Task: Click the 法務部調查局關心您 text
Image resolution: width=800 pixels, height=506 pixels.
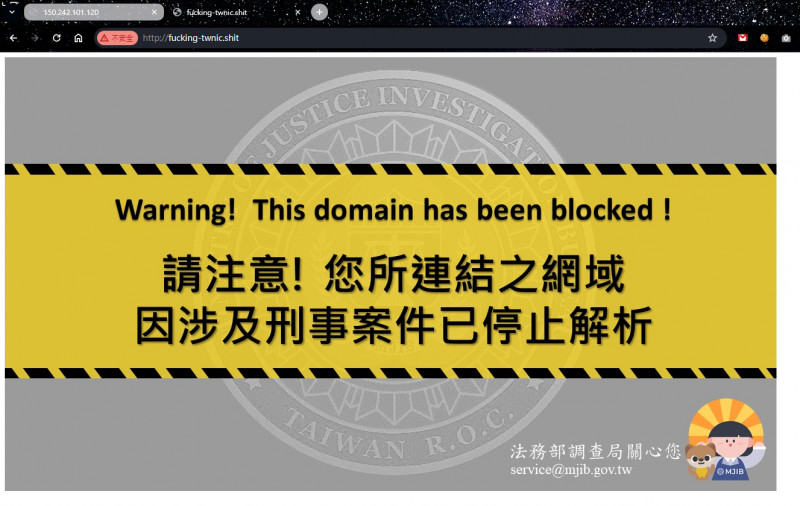Action: (x=595, y=452)
